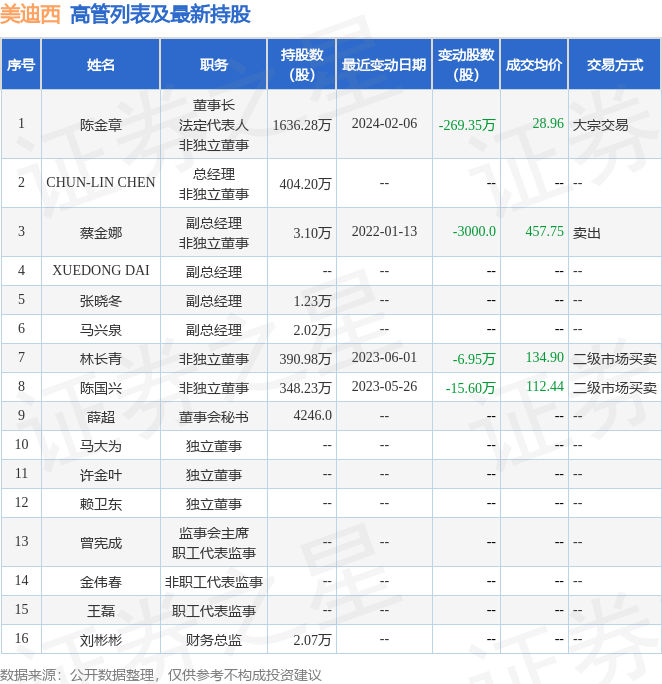662x684 pixels.
Task: Click the 持股数(股) column header
Action: (x=302, y=65)
